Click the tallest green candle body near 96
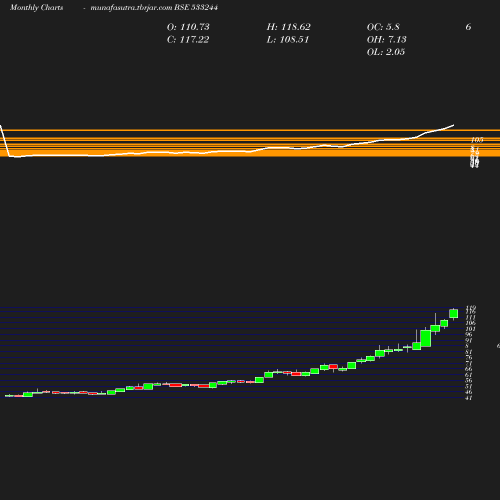The image size is (500, 500). 426,338
